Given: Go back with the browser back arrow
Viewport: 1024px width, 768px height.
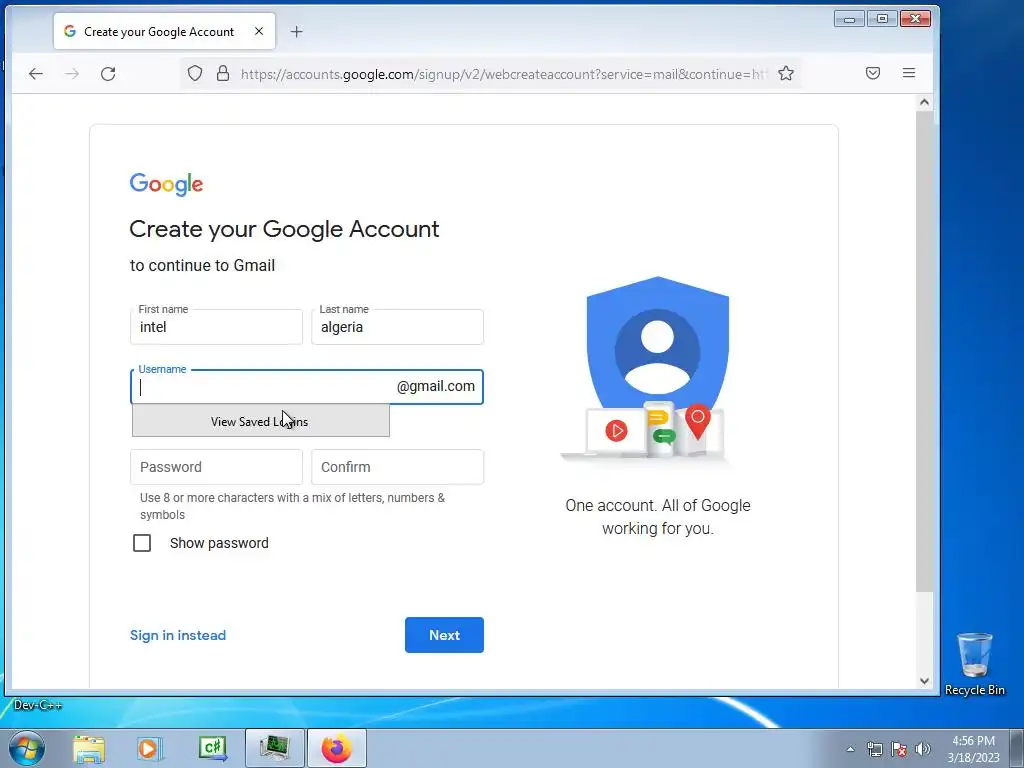Looking at the screenshot, I should 36,74.
